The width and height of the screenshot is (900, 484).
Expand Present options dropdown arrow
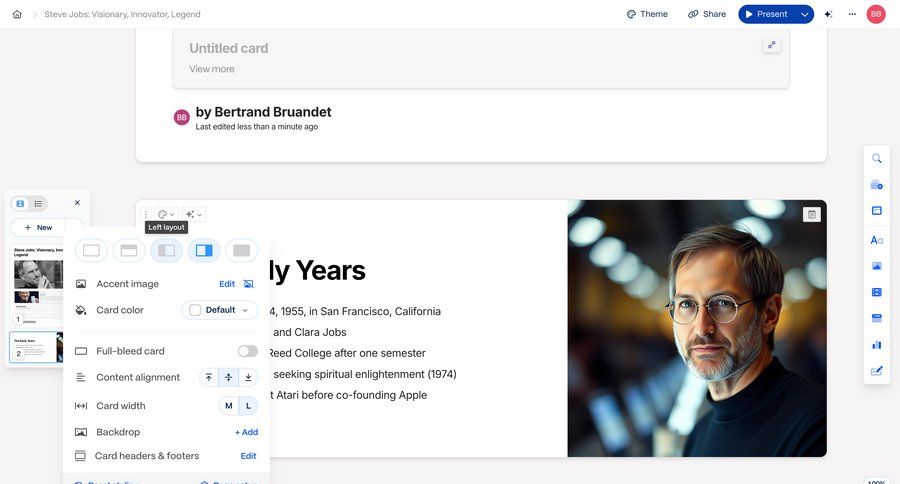(804, 14)
